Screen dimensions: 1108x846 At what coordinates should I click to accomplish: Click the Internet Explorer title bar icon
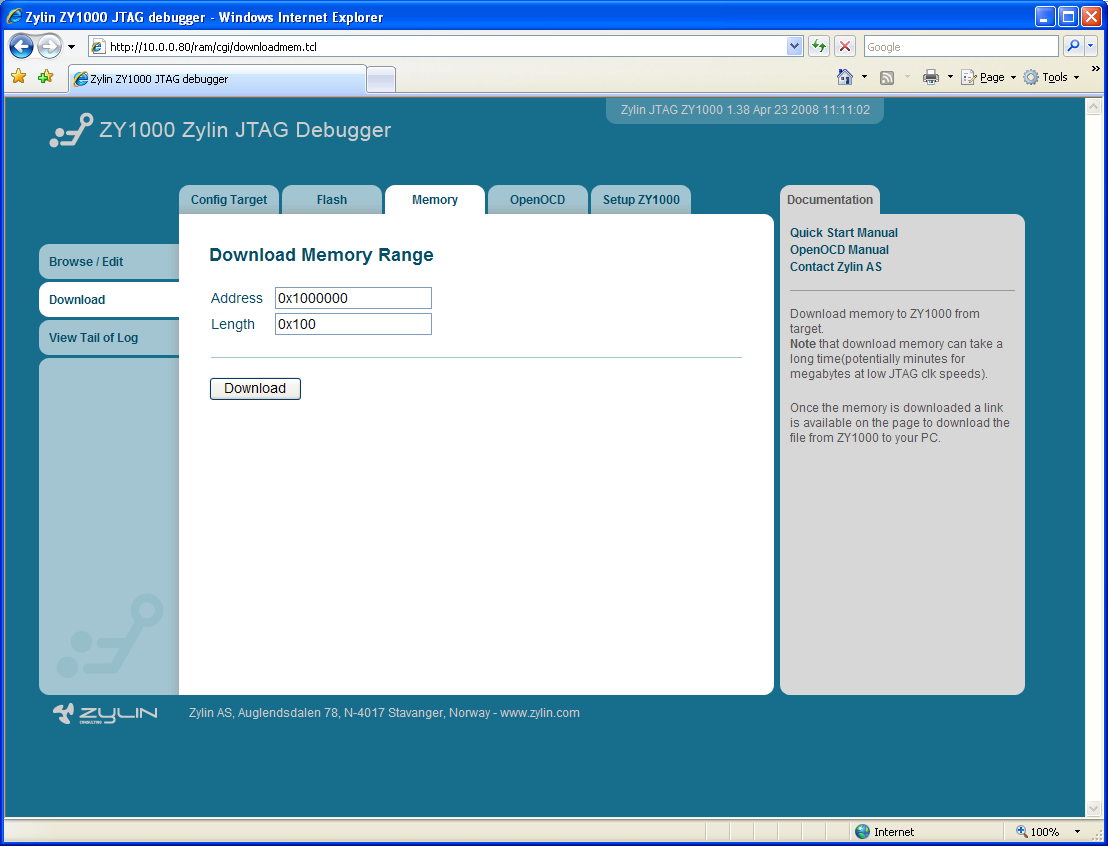14,16
